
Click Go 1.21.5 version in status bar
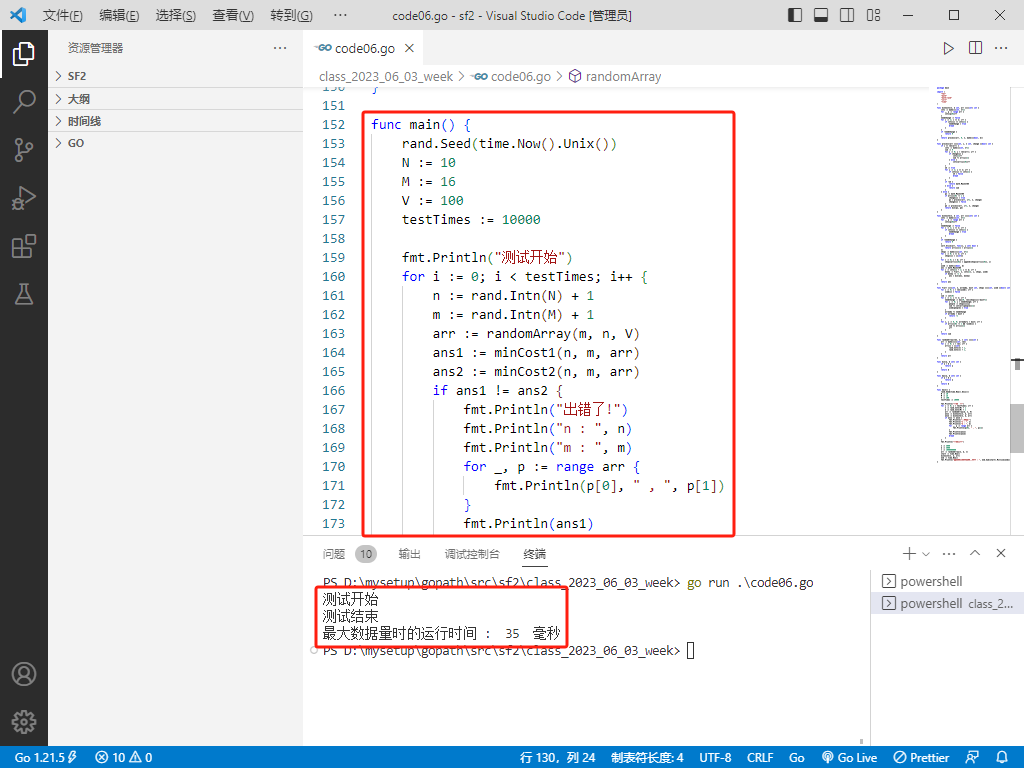point(45,757)
